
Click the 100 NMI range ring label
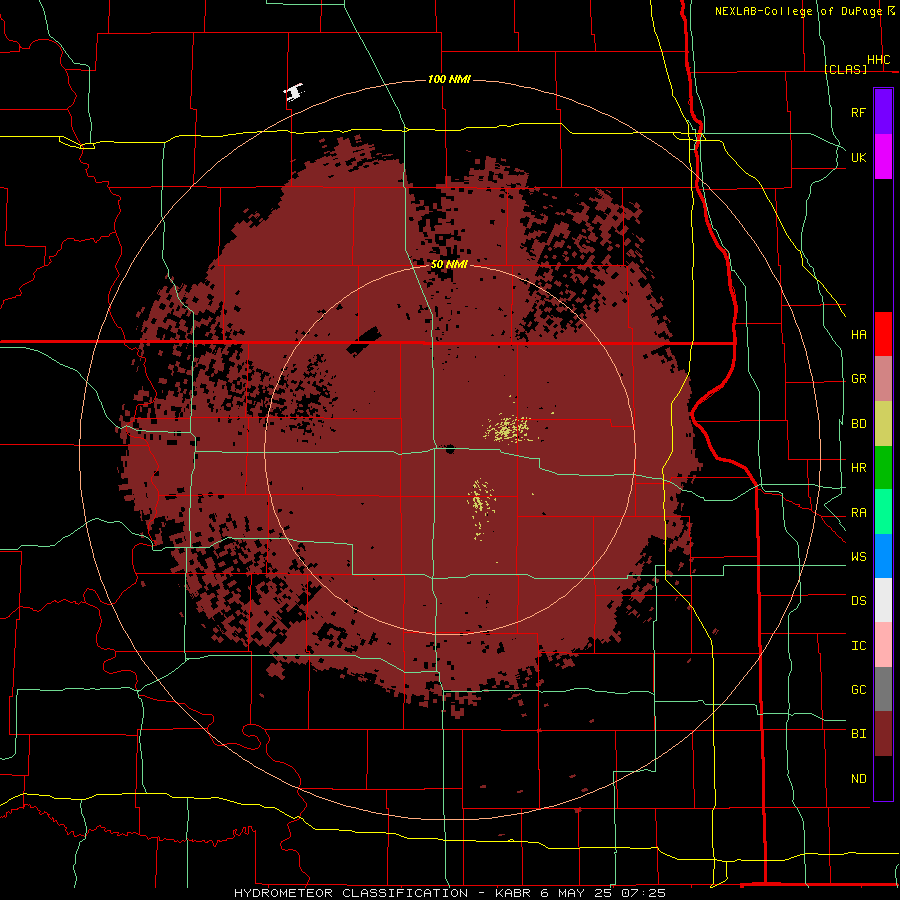pos(449,79)
